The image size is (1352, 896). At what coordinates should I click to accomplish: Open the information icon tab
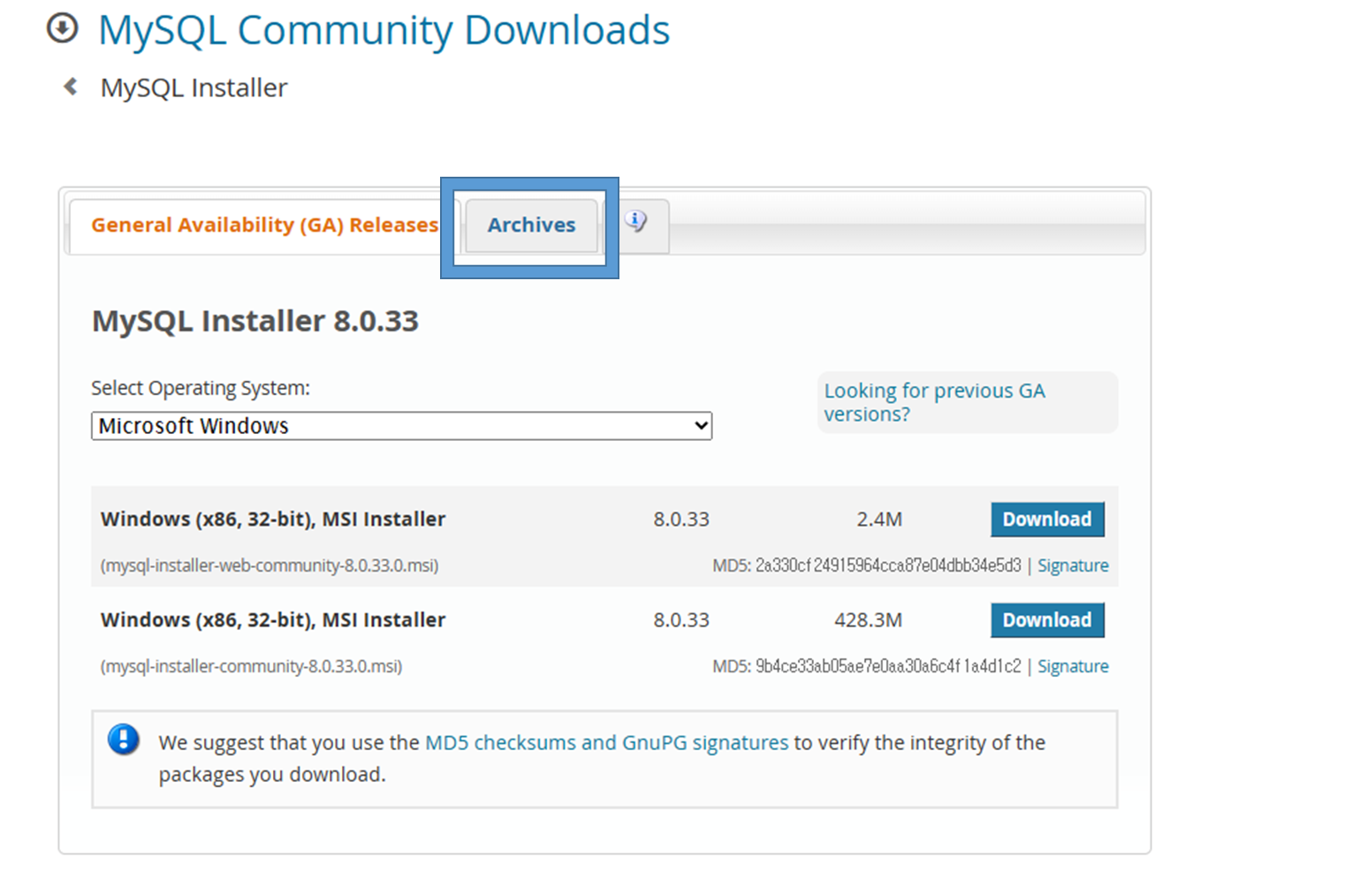pos(636,223)
